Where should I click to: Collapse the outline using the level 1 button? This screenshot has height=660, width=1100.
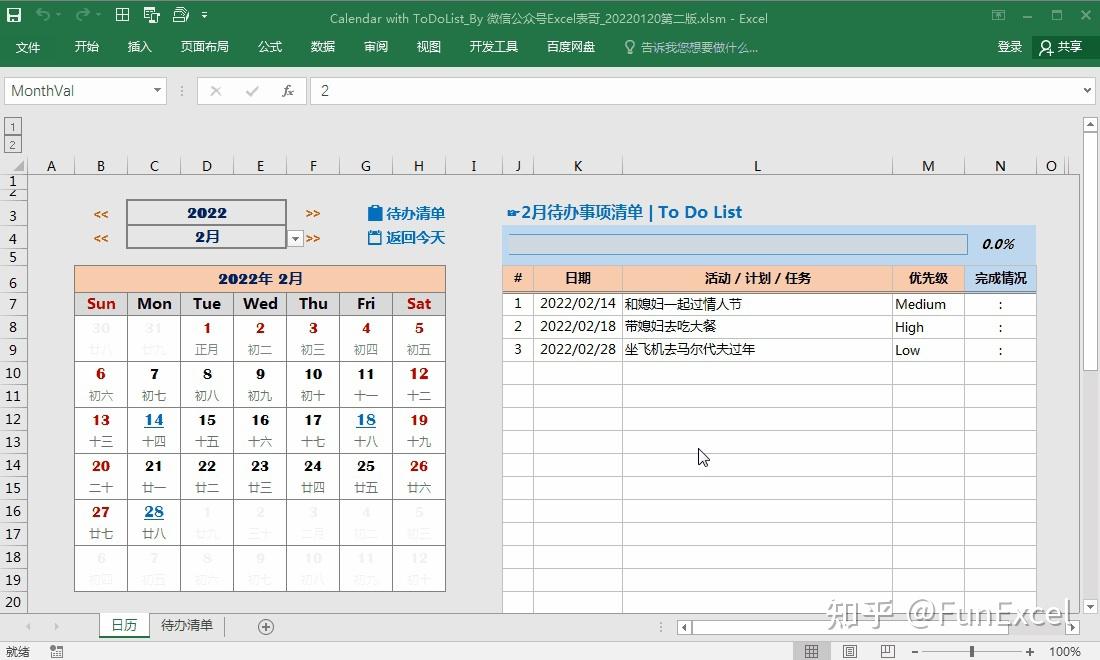pyautogui.click(x=13, y=126)
